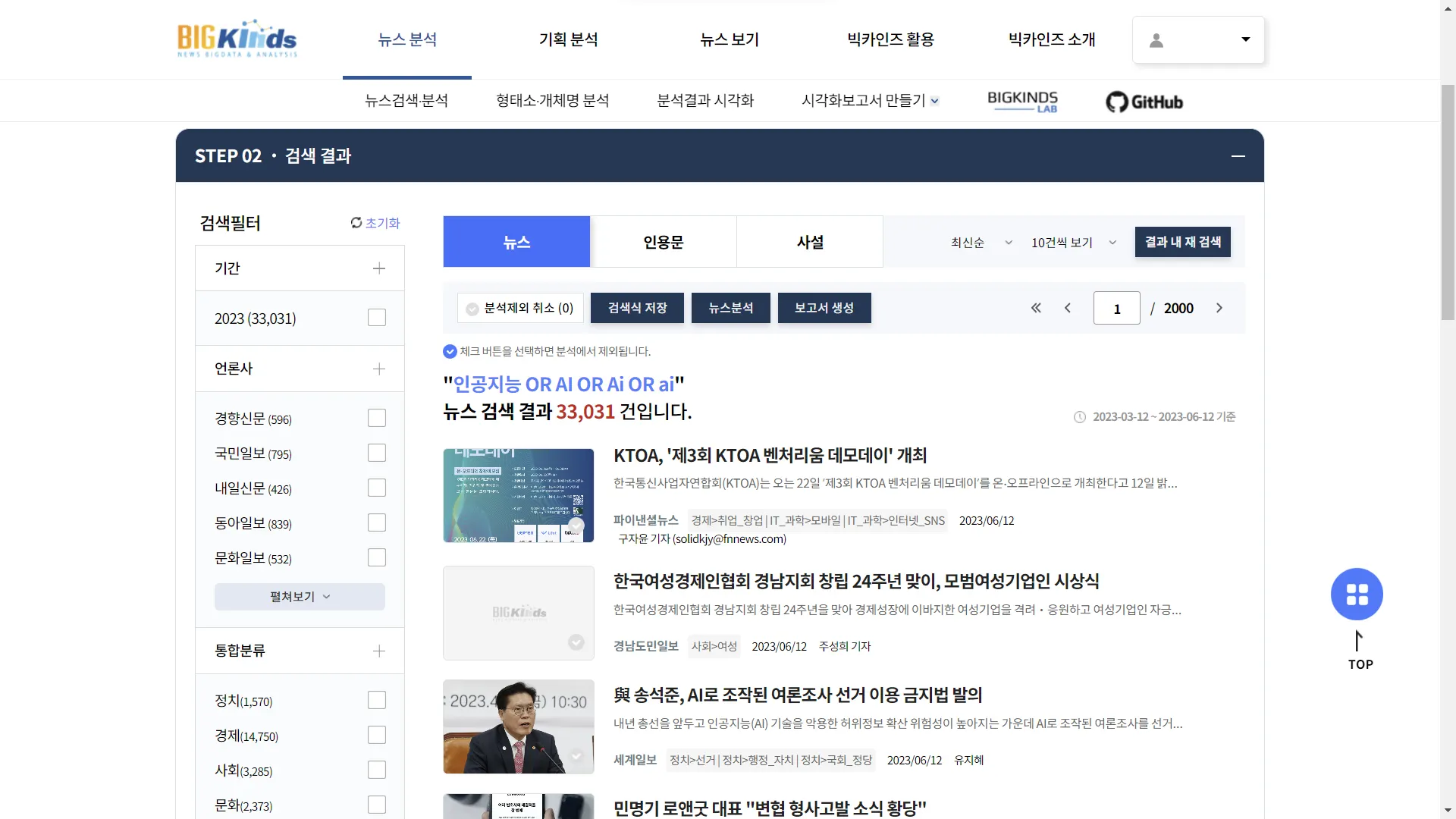Image resolution: width=1456 pixels, height=819 pixels.
Task: Open the blue floating quick menu grid button
Action: point(1357,594)
